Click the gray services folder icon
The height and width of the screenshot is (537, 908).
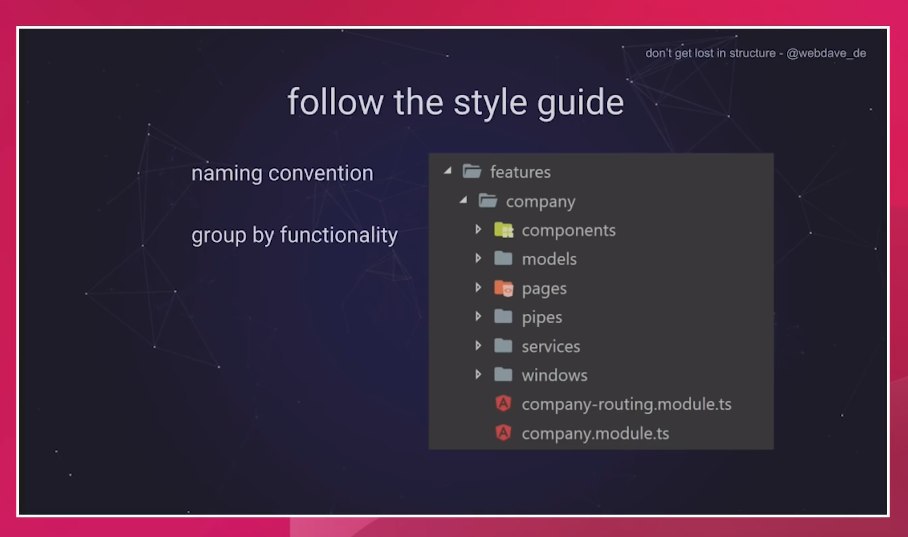(x=503, y=346)
